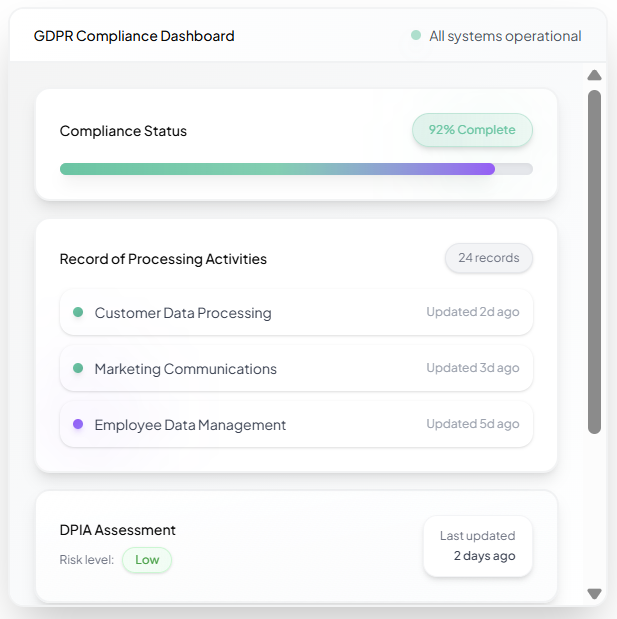Viewport: 617px width, 619px height.
Task: Click the Updated 5d ago timestamp
Action: (x=473, y=424)
